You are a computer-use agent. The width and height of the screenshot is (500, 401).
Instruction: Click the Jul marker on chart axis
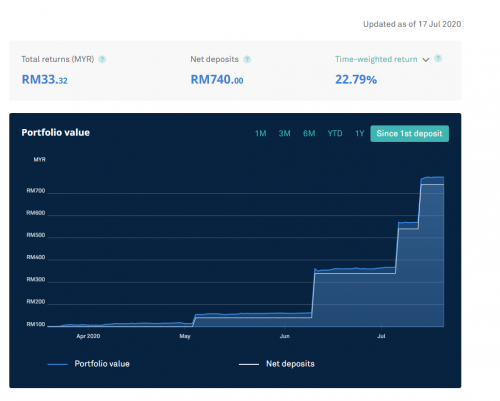point(381,336)
